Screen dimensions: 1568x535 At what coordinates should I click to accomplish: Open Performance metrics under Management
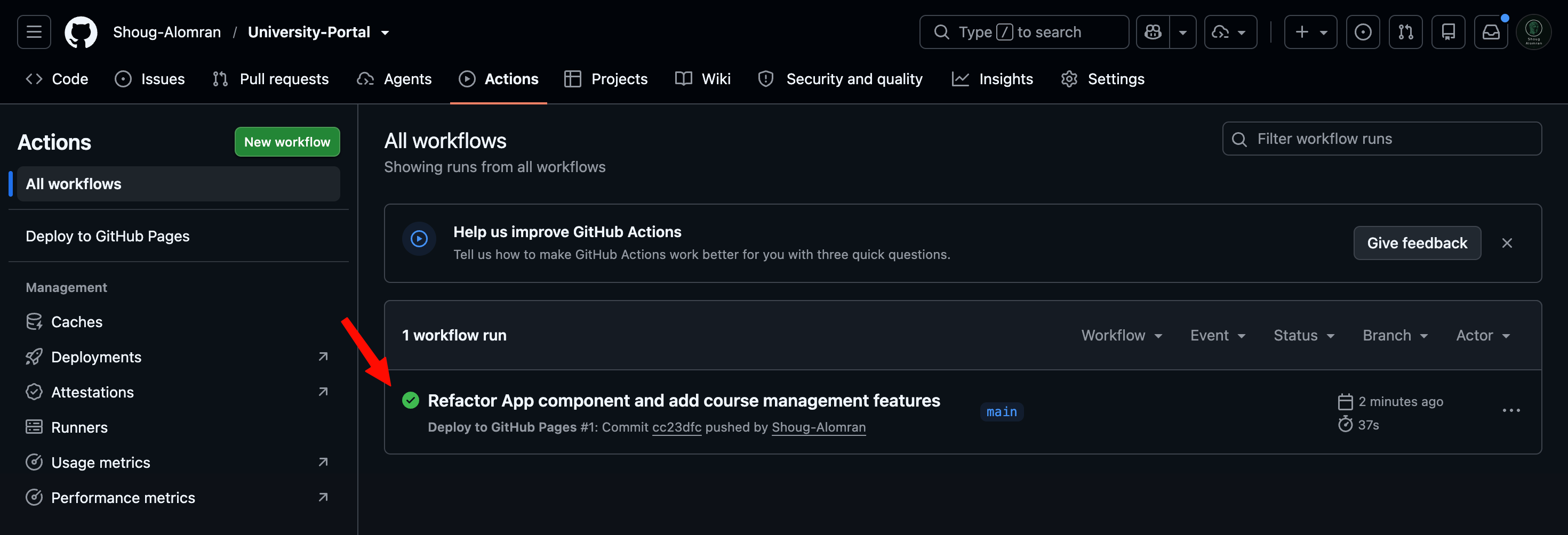coord(178,498)
